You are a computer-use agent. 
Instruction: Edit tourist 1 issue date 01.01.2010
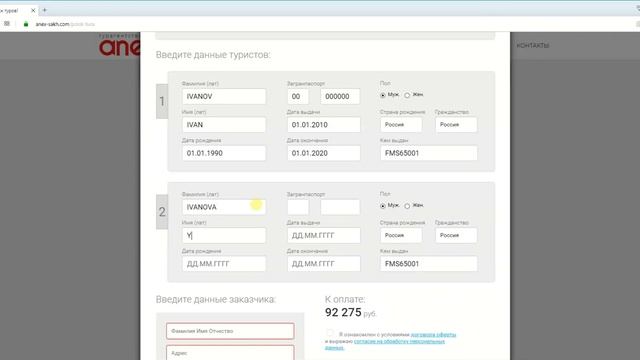click(x=324, y=125)
